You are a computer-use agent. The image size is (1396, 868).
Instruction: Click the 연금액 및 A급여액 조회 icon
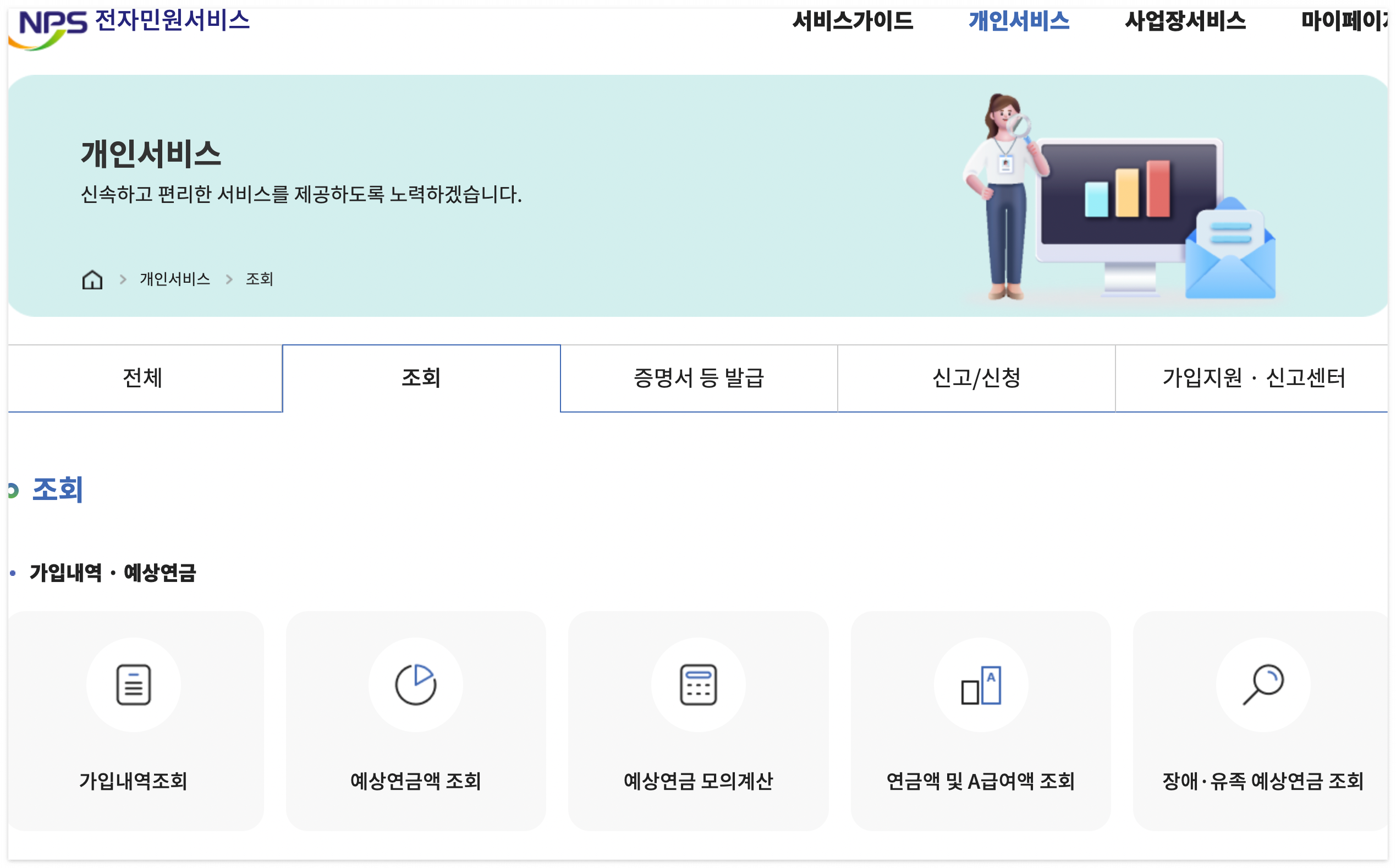coord(980,684)
